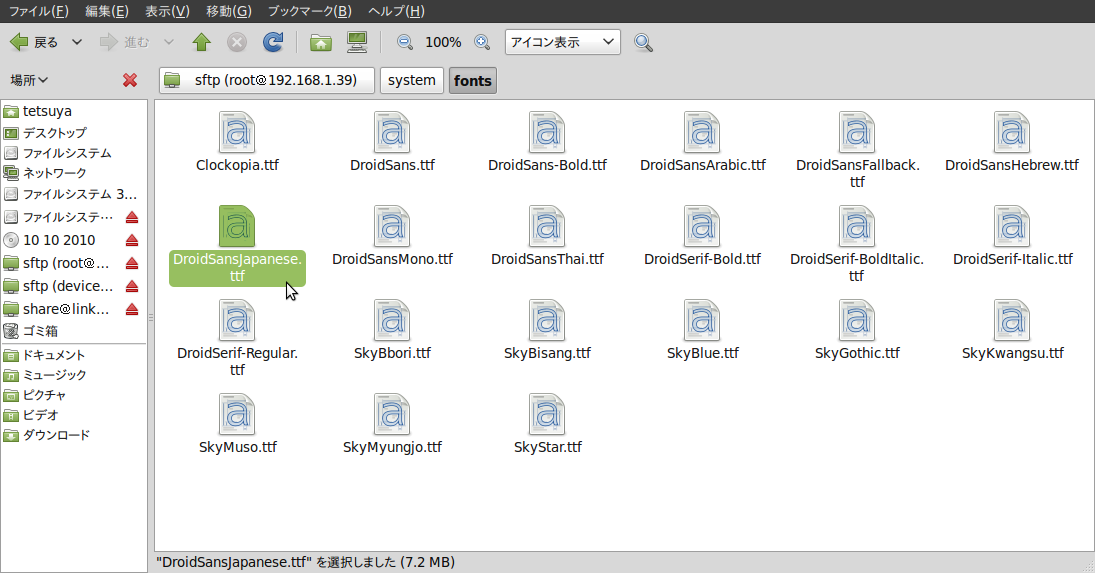Open 表示(V) menu
Image resolution: width=1095 pixels, height=573 pixels.
pos(167,11)
